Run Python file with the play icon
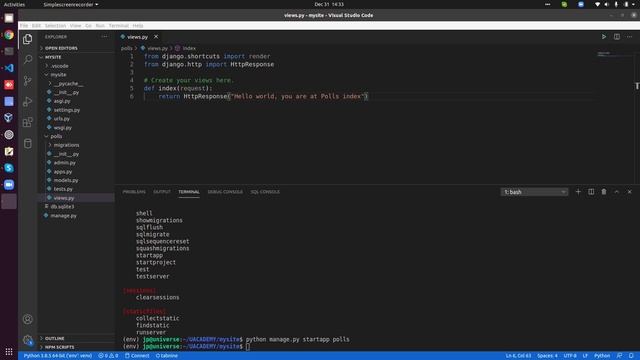The width and height of the screenshot is (640, 360). tap(604, 37)
